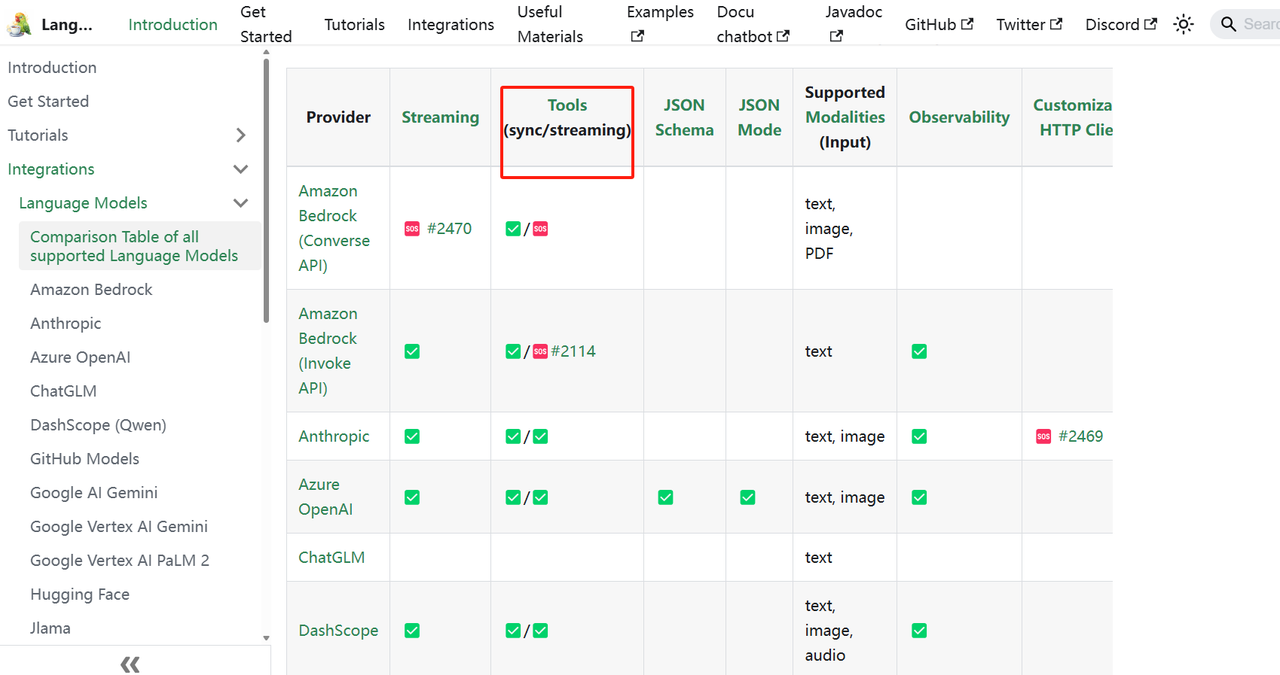Open issue #2470 link
The image size is (1280, 675).
[x=449, y=228]
